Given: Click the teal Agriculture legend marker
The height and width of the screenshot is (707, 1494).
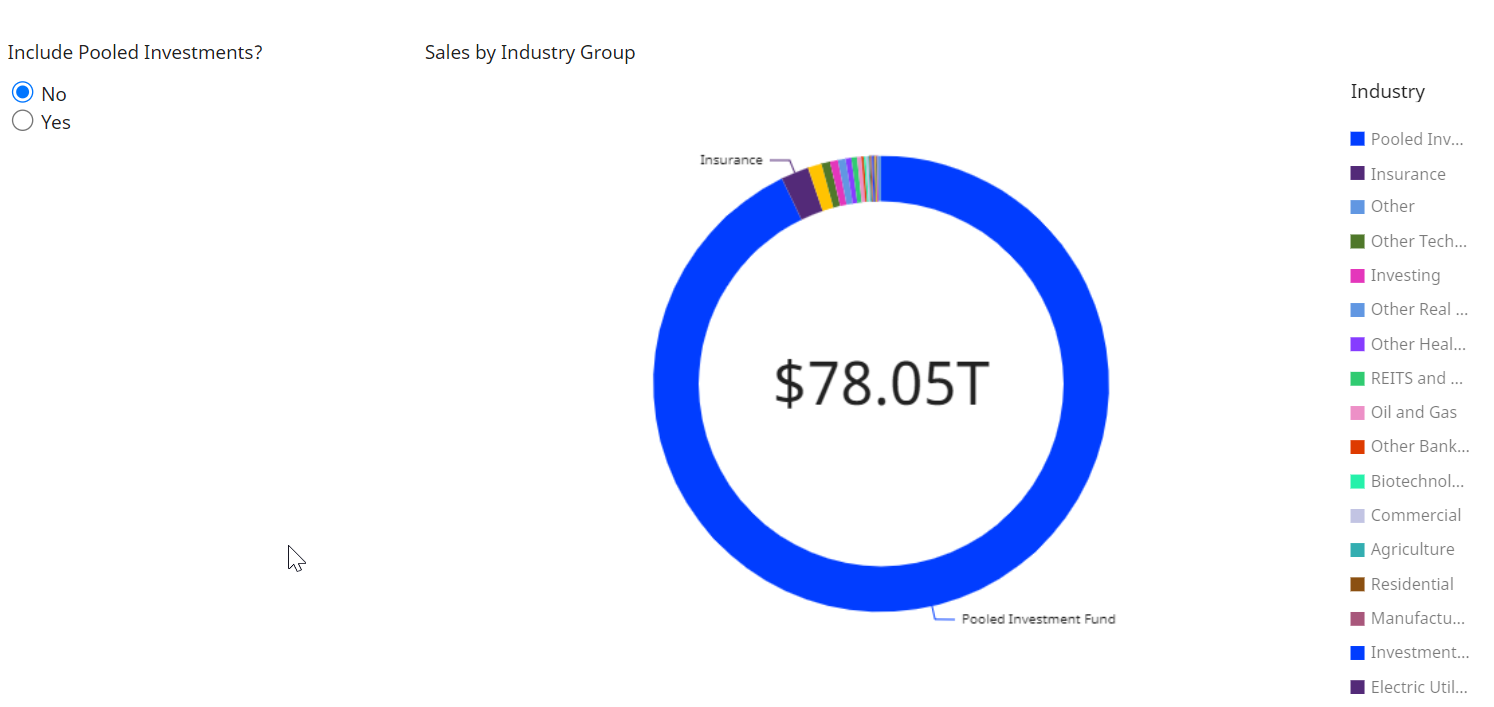Looking at the screenshot, I should [x=1357, y=549].
